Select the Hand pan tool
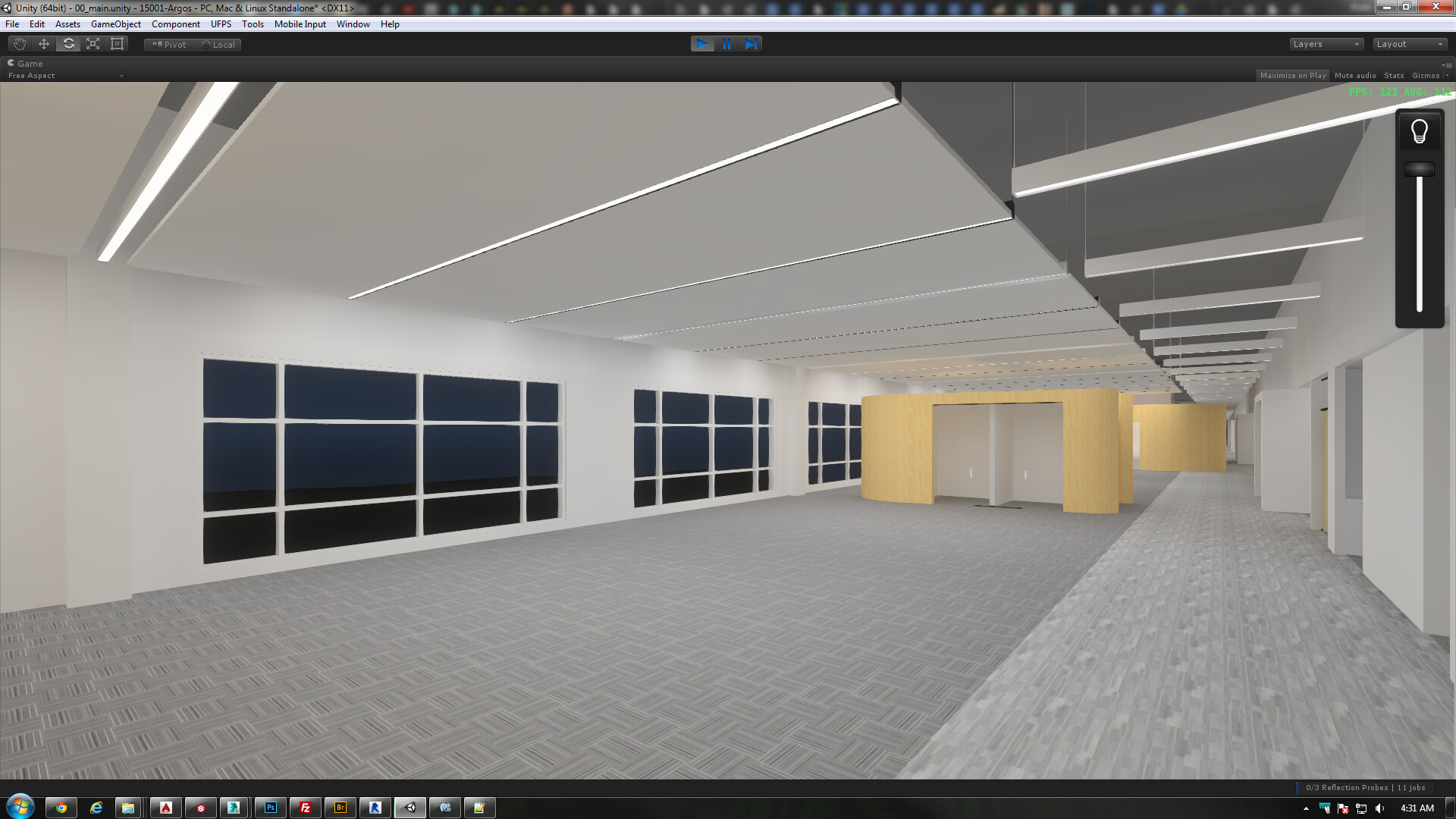 19,44
